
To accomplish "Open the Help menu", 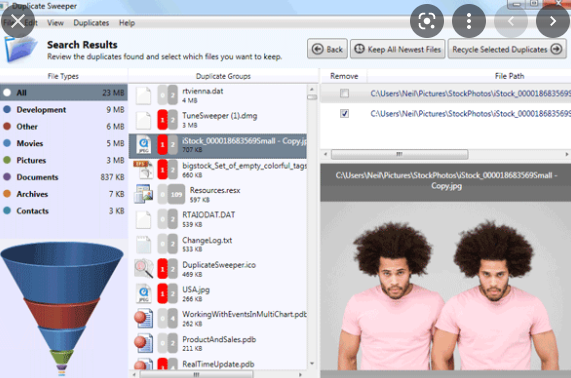I will tap(127, 23).
